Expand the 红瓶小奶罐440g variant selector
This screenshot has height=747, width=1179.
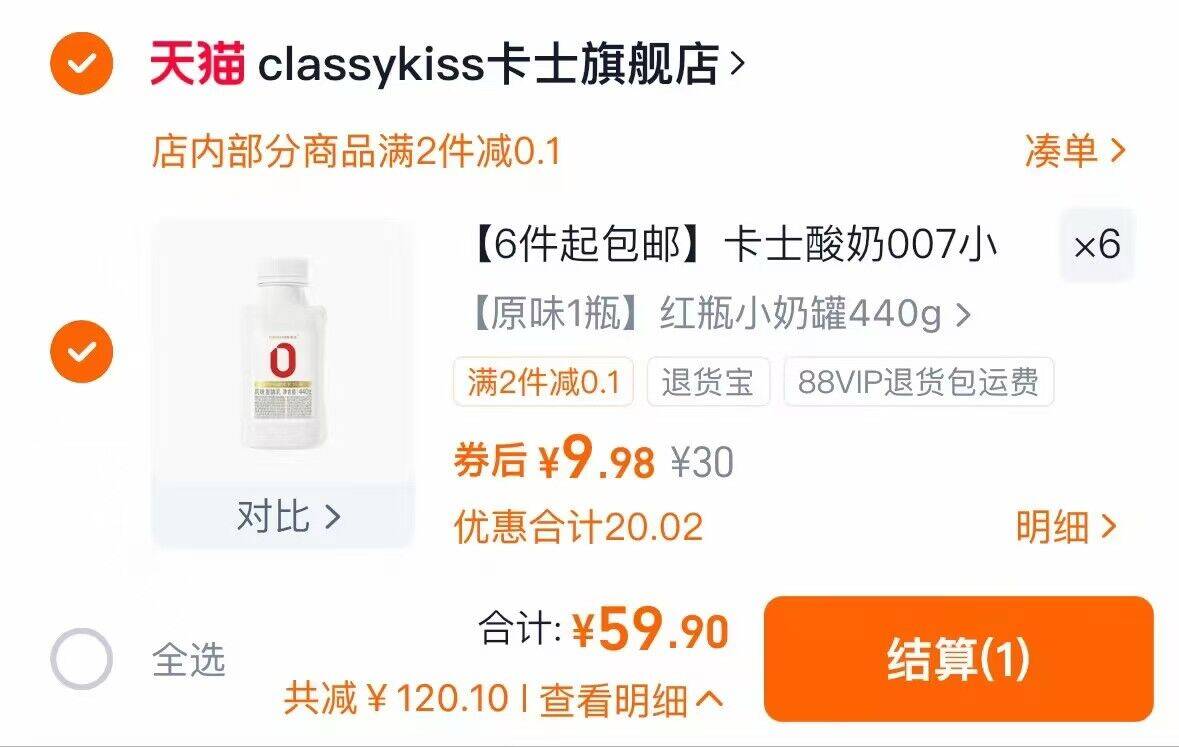722,314
